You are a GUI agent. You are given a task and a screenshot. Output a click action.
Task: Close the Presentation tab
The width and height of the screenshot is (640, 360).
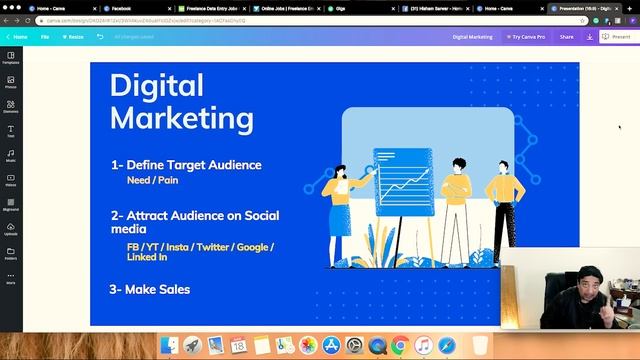tap(617, 8)
